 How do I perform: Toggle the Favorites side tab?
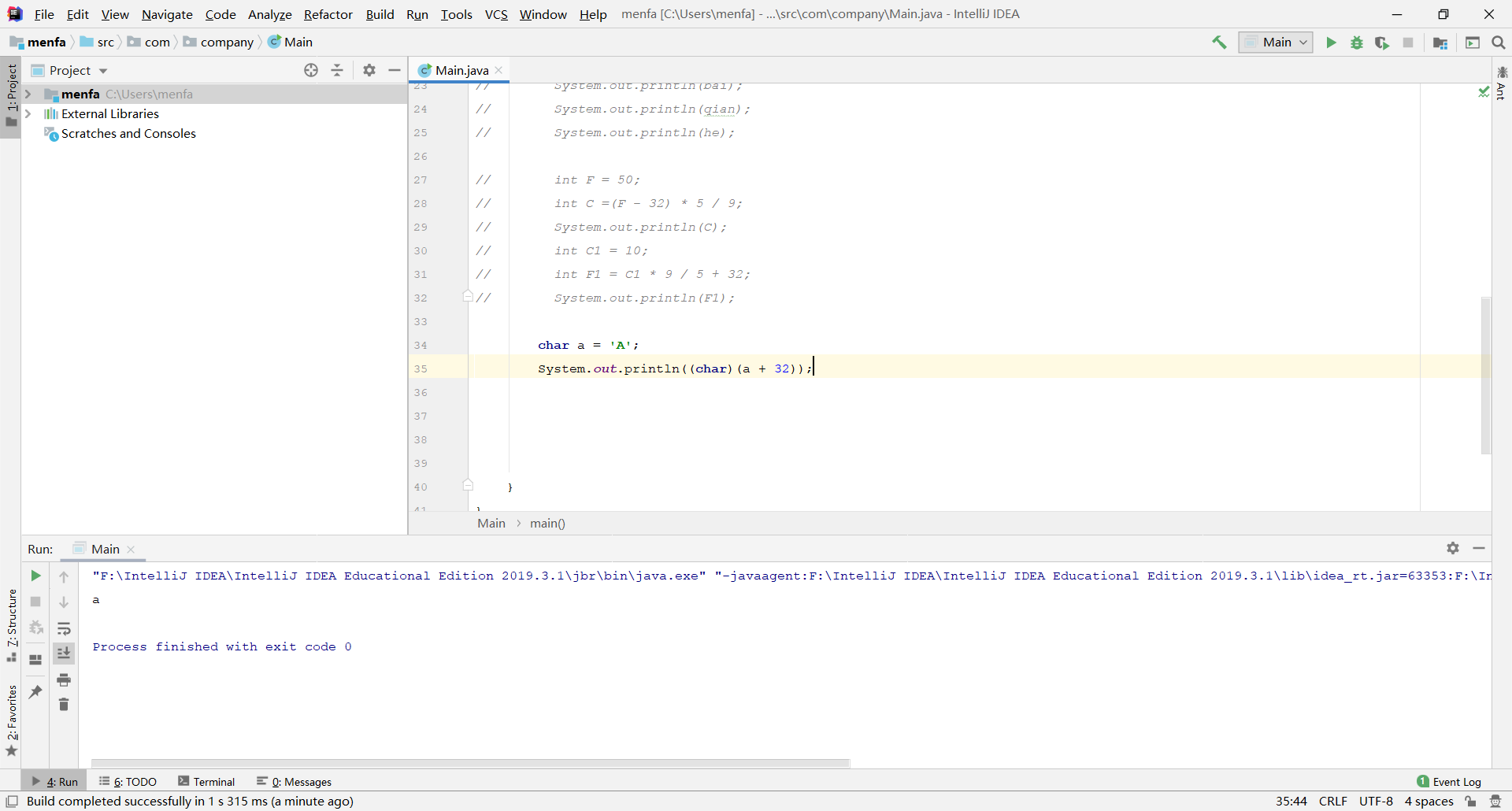point(11,720)
